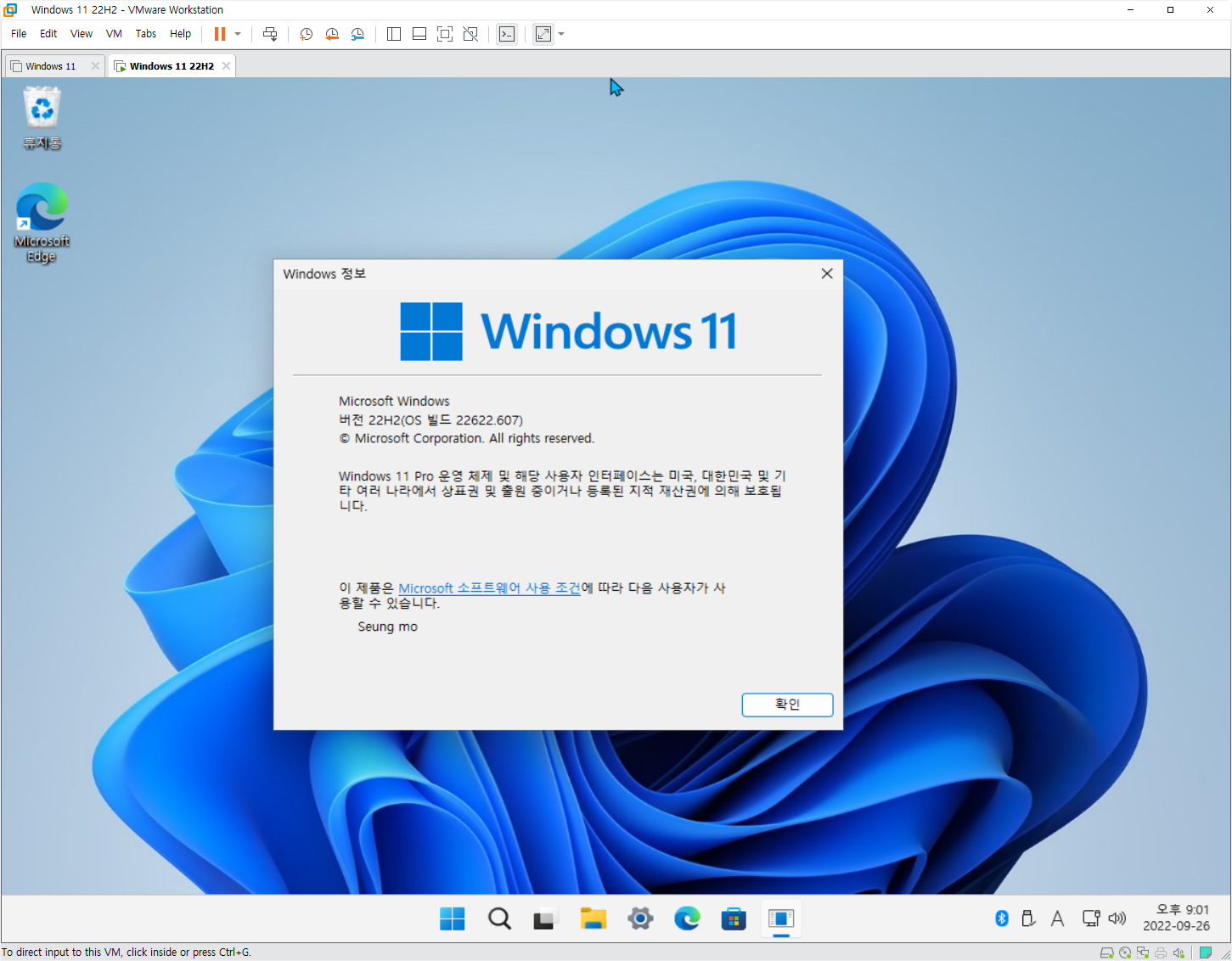Open Microsoft Store from the taskbar
1232x961 pixels.
734,919
